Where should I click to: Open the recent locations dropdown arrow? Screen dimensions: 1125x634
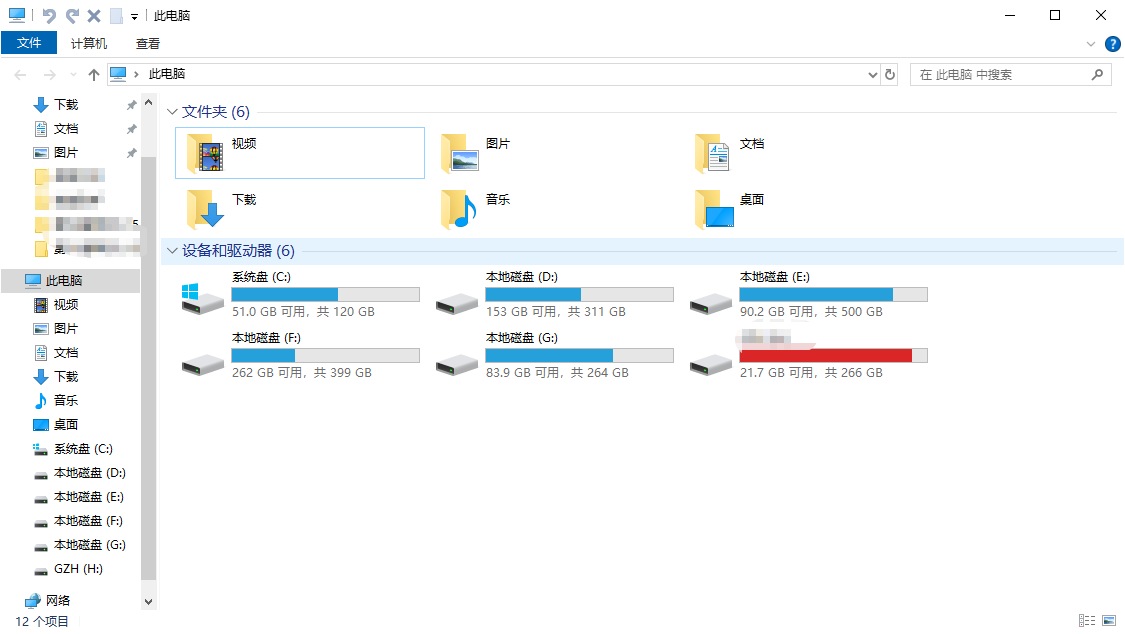click(x=73, y=75)
